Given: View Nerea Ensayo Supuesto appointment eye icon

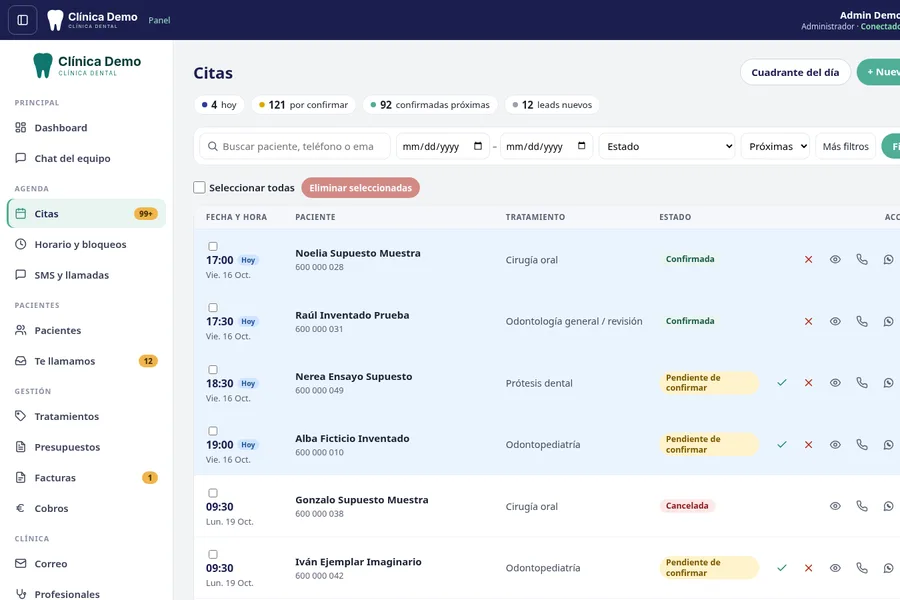Looking at the screenshot, I should (x=835, y=383).
